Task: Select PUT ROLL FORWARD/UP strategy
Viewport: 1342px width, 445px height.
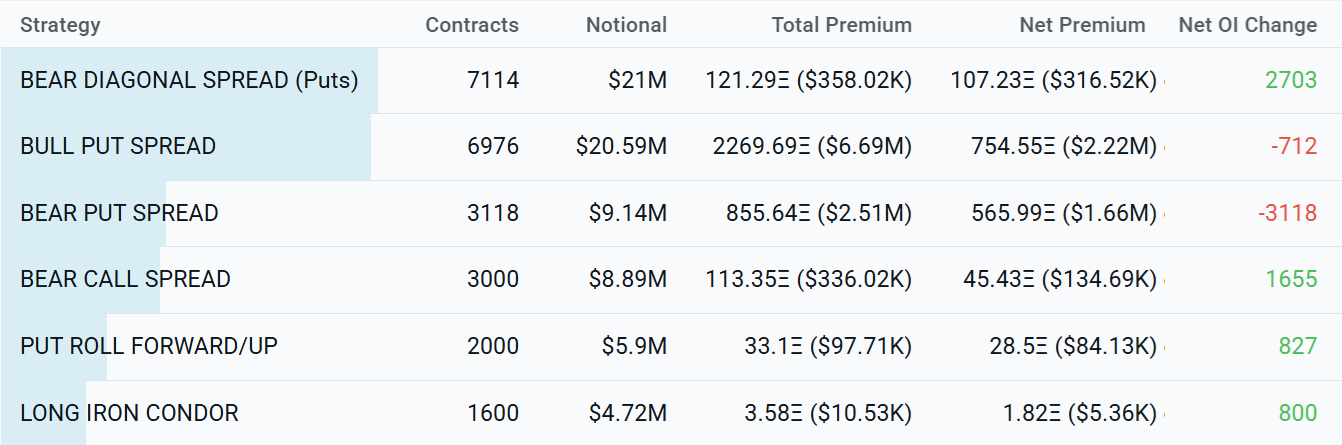Action: [149, 346]
